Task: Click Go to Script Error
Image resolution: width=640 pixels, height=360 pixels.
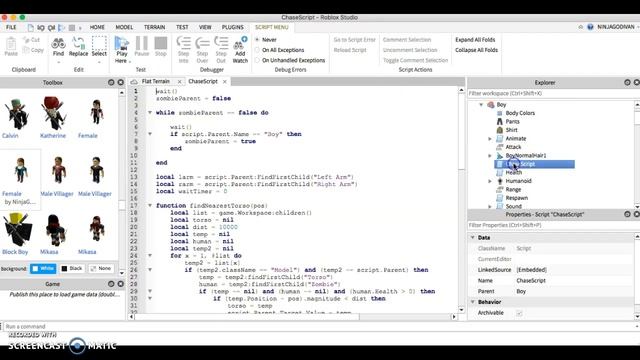Action: [x=354, y=40]
